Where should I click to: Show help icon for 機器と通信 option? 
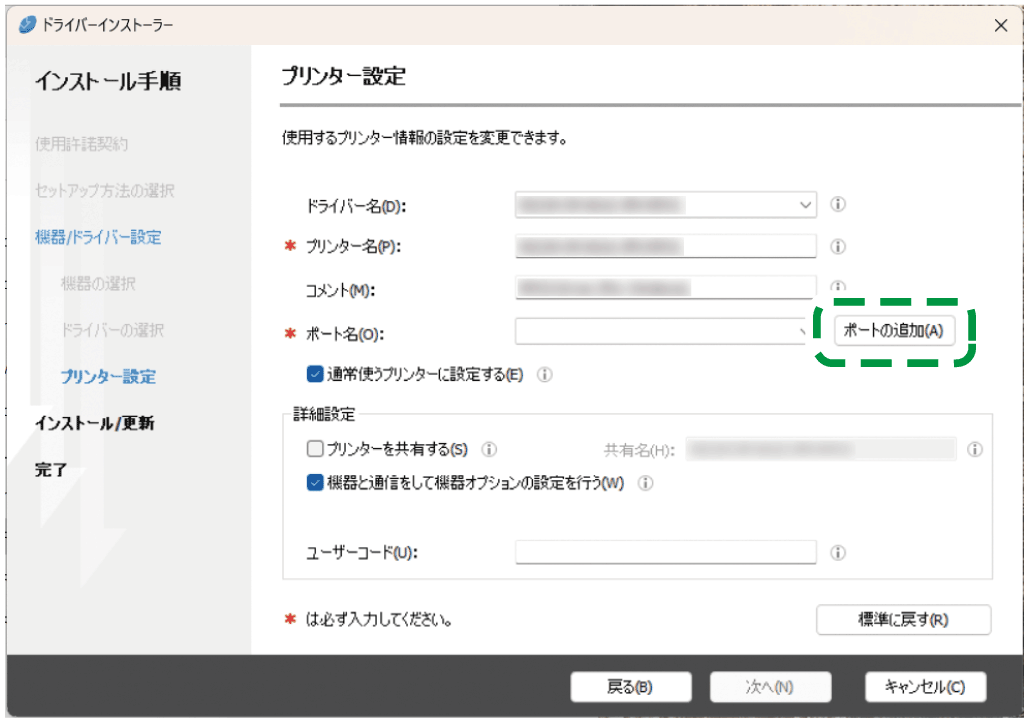point(647,482)
